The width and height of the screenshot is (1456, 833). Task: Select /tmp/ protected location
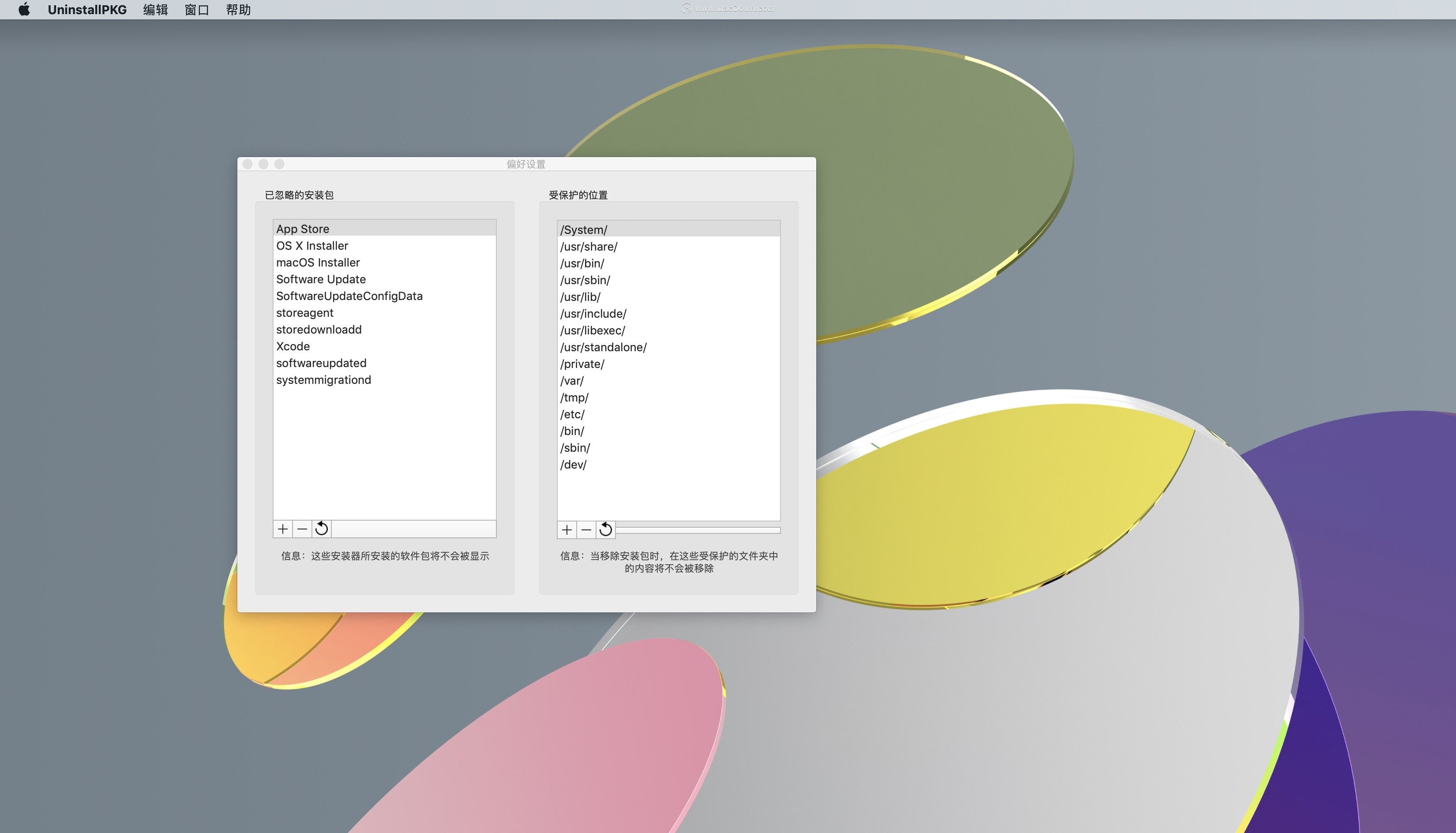(669, 398)
